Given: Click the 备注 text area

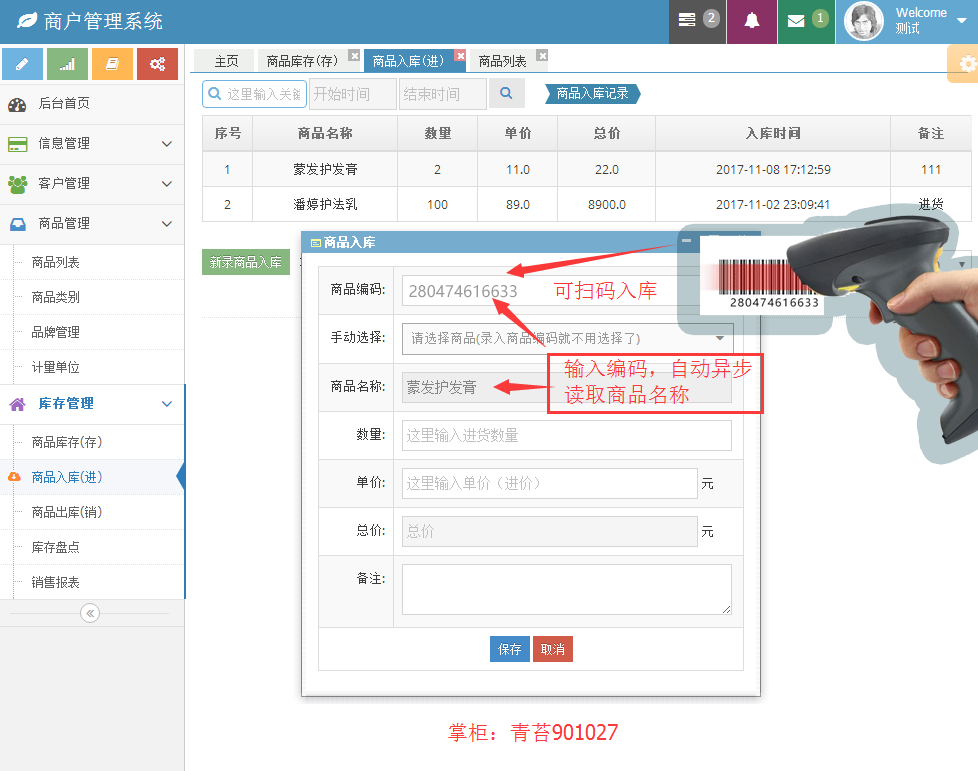Looking at the screenshot, I should click(566, 589).
